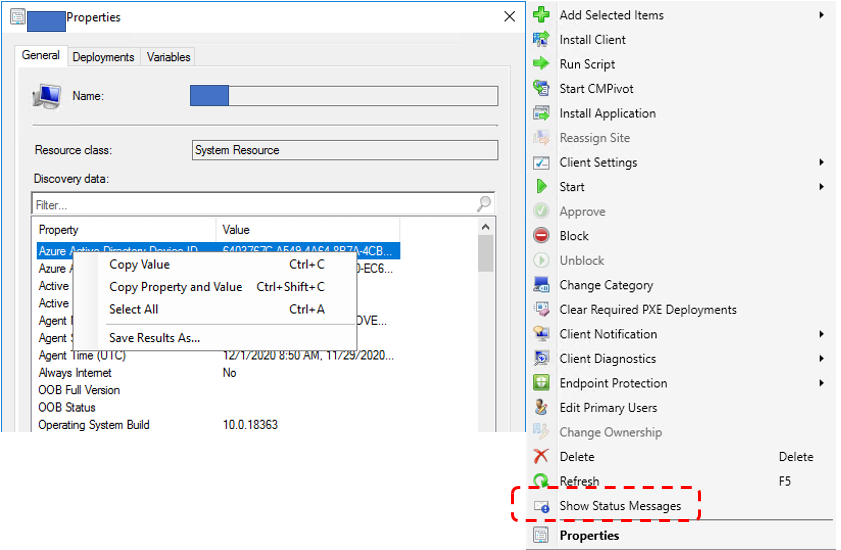Select Install Application menu item
The height and width of the screenshot is (550, 841).
point(608,113)
